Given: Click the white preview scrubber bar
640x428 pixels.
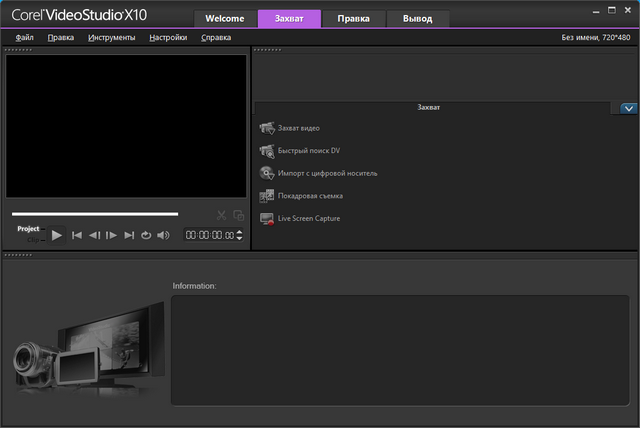Looking at the screenshot, I should (95, 214).
